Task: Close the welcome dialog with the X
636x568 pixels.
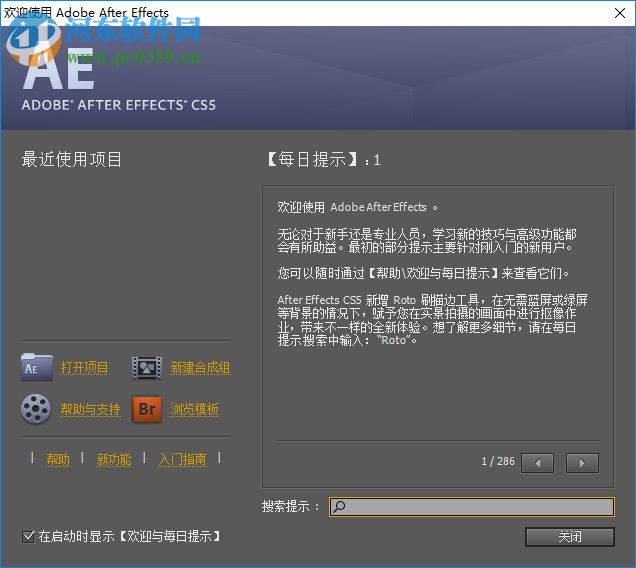Action: click(x=620, y=13)
